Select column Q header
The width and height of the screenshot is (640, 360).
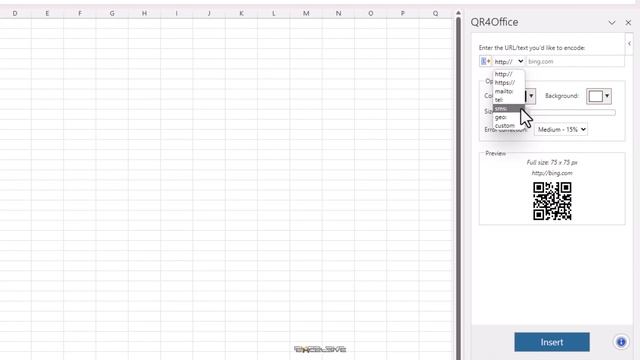[x=436, y=13]
